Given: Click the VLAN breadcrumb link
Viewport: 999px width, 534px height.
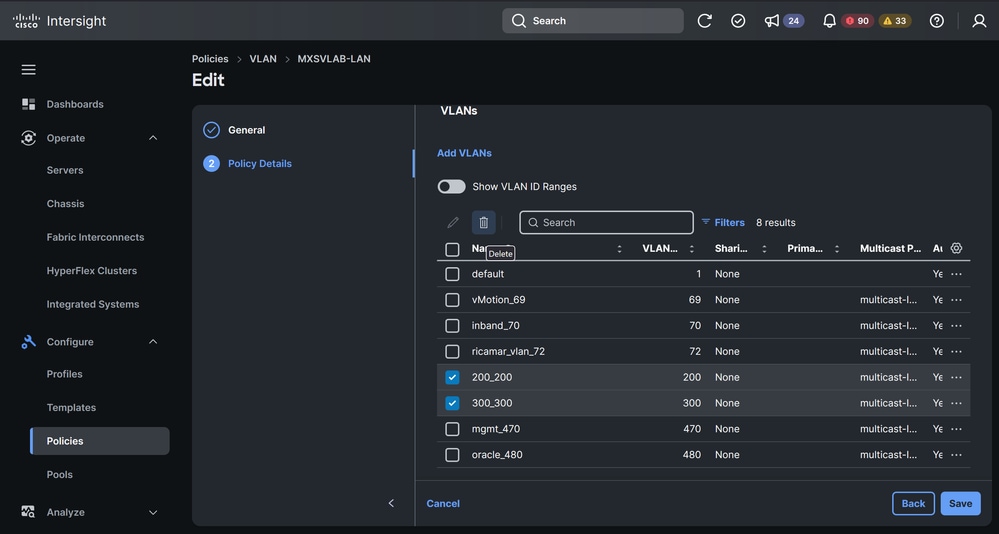Looking at the screenshot, I should pos(263,59).
